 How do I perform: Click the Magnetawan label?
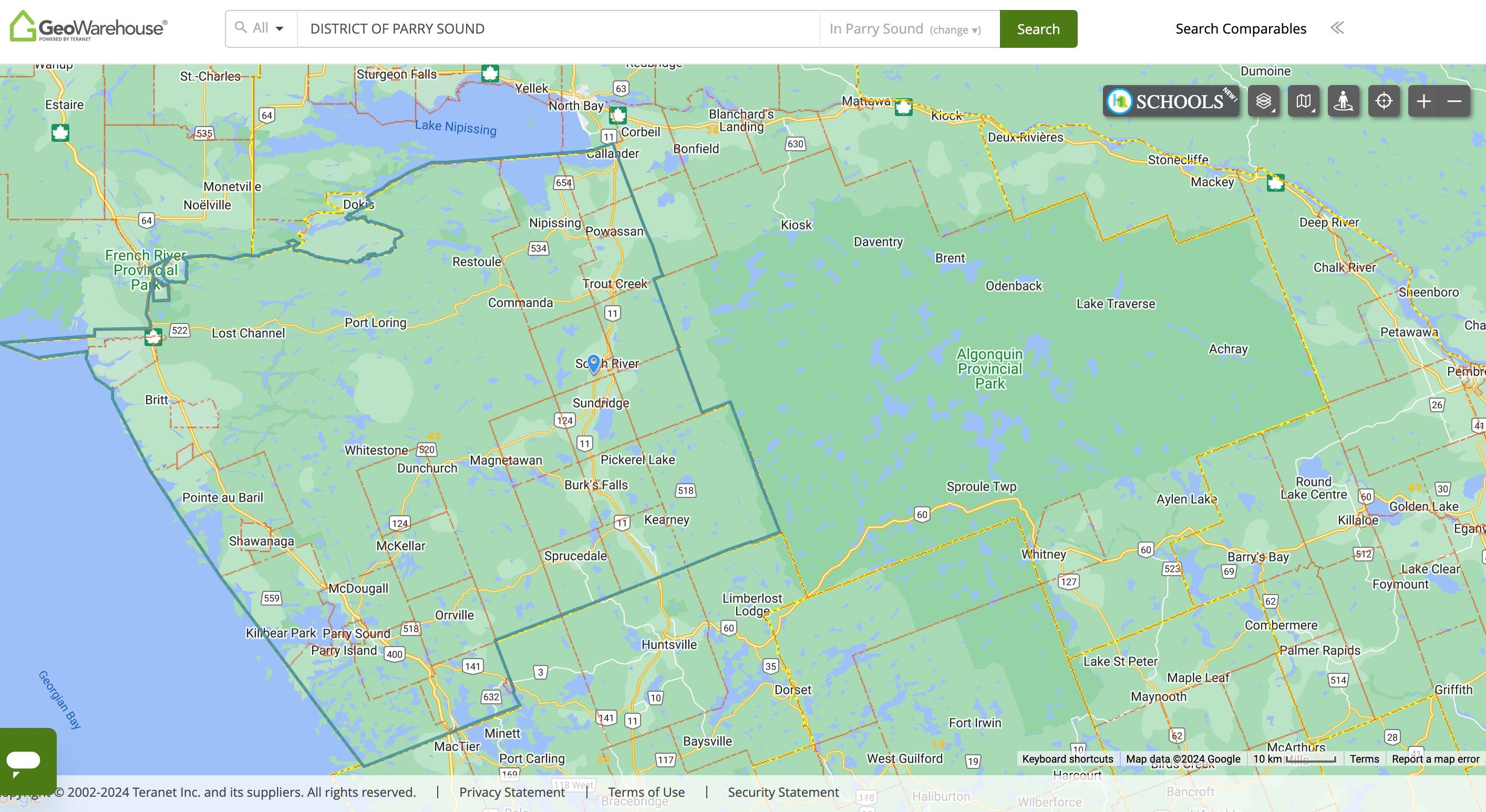pyautogui.click(x=506, y=460)
